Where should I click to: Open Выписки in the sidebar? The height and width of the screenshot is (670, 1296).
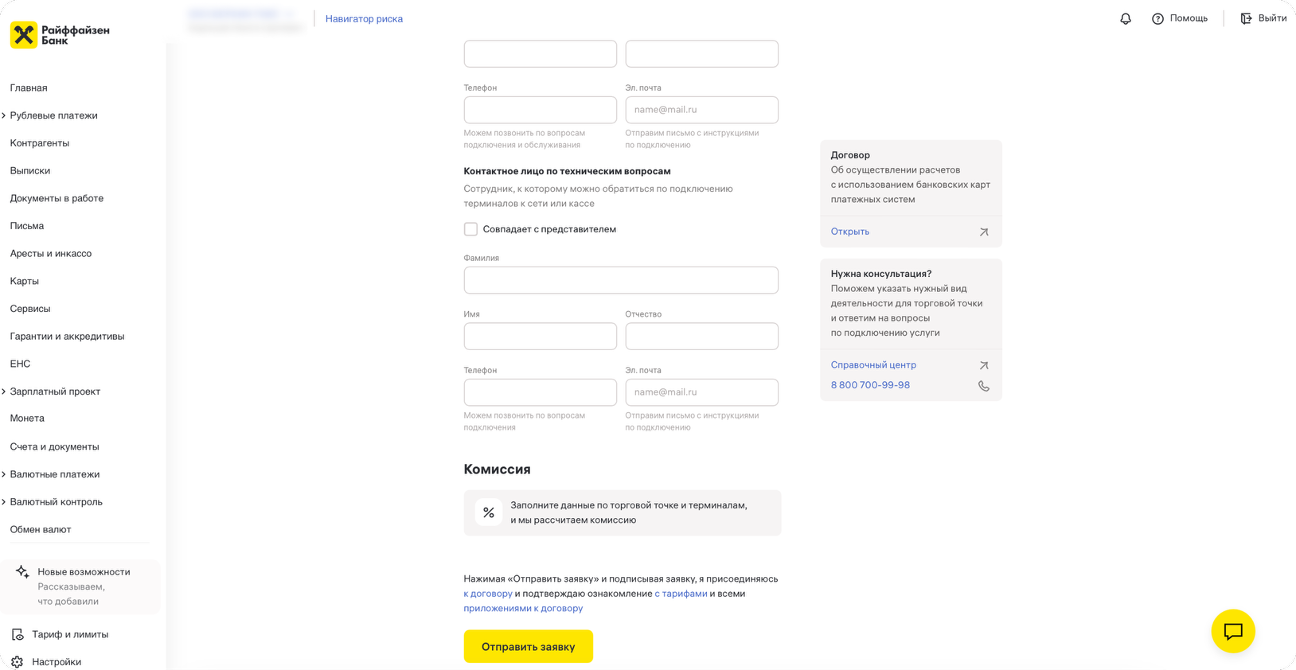pos(30,171)
